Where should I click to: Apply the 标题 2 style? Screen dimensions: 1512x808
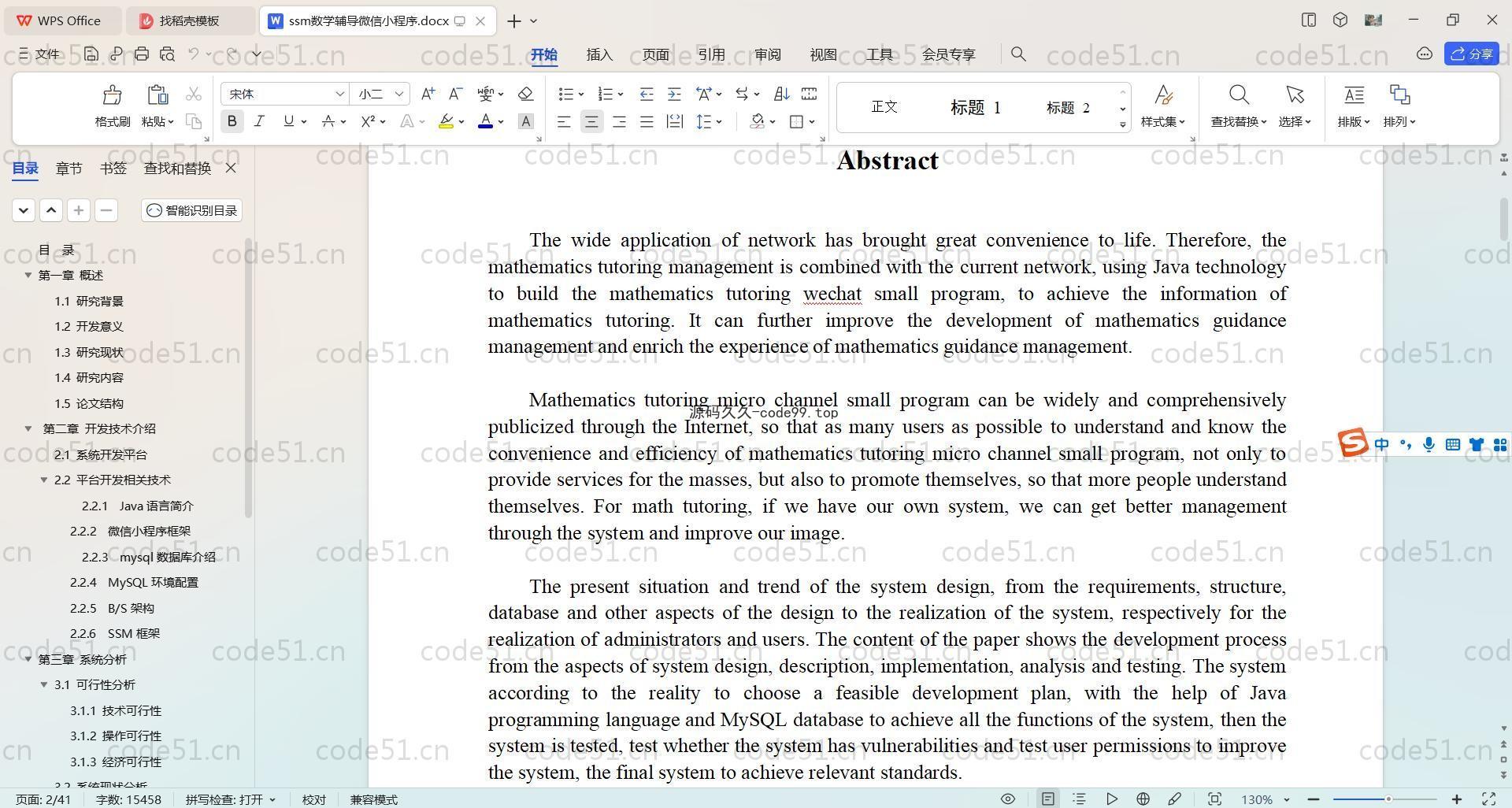point(1068,107)
